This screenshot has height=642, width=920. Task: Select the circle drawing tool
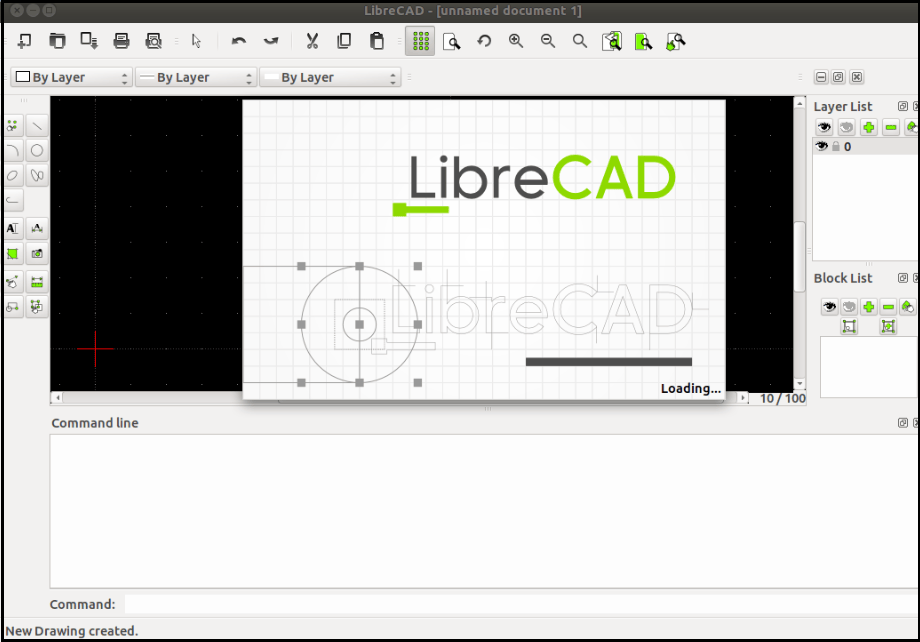click(37, 151)
